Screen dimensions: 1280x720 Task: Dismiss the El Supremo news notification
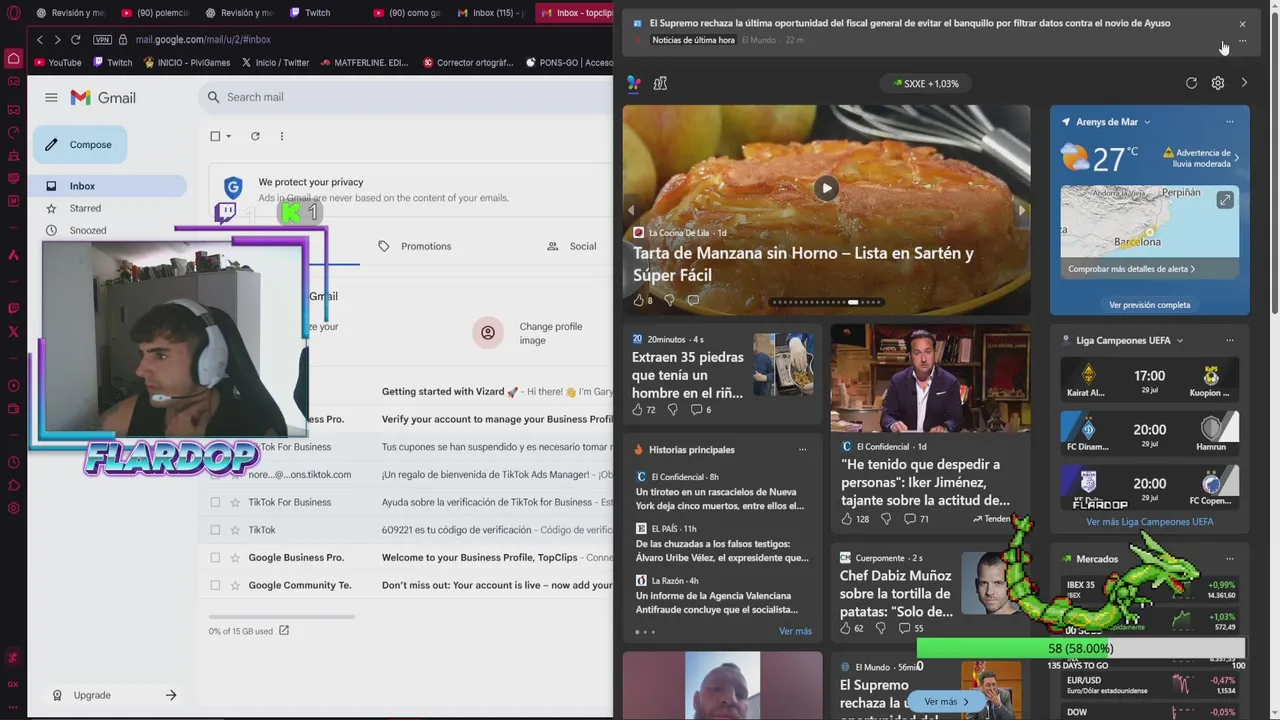[1242, 24]
